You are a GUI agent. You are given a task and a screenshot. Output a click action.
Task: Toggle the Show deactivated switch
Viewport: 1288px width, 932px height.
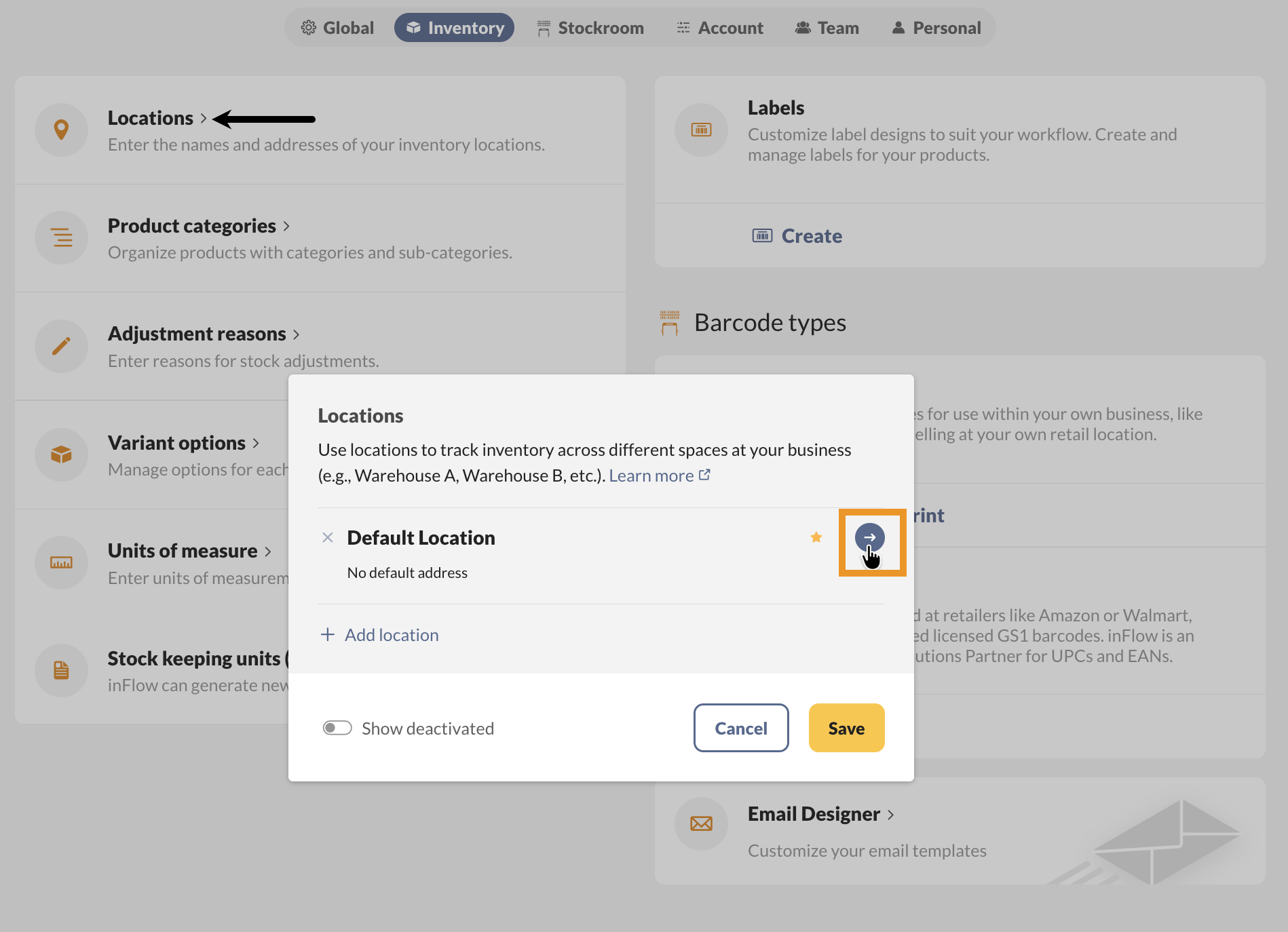[x=337, y=728]
